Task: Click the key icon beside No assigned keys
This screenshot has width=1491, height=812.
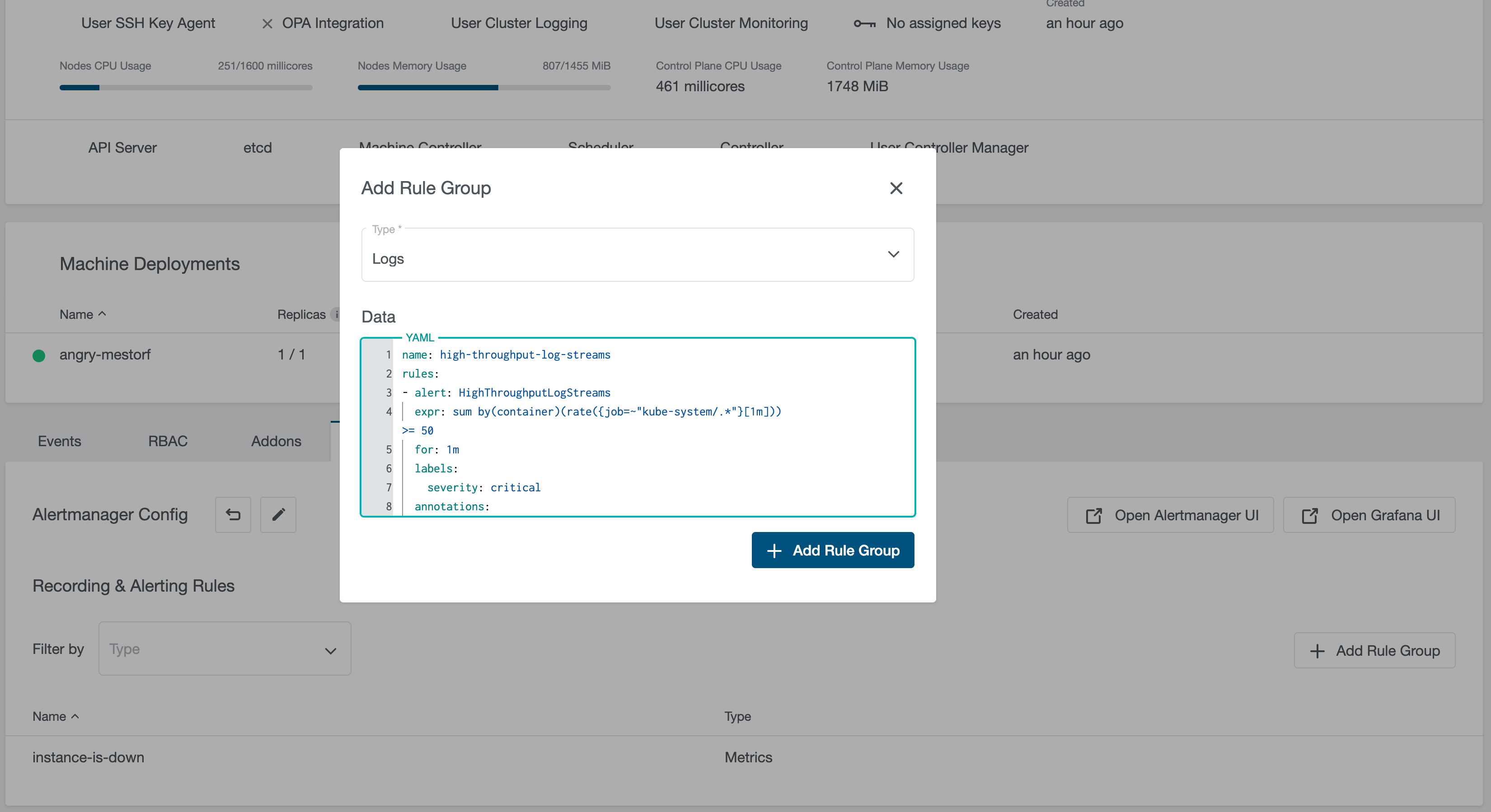Action: (865, 24)
